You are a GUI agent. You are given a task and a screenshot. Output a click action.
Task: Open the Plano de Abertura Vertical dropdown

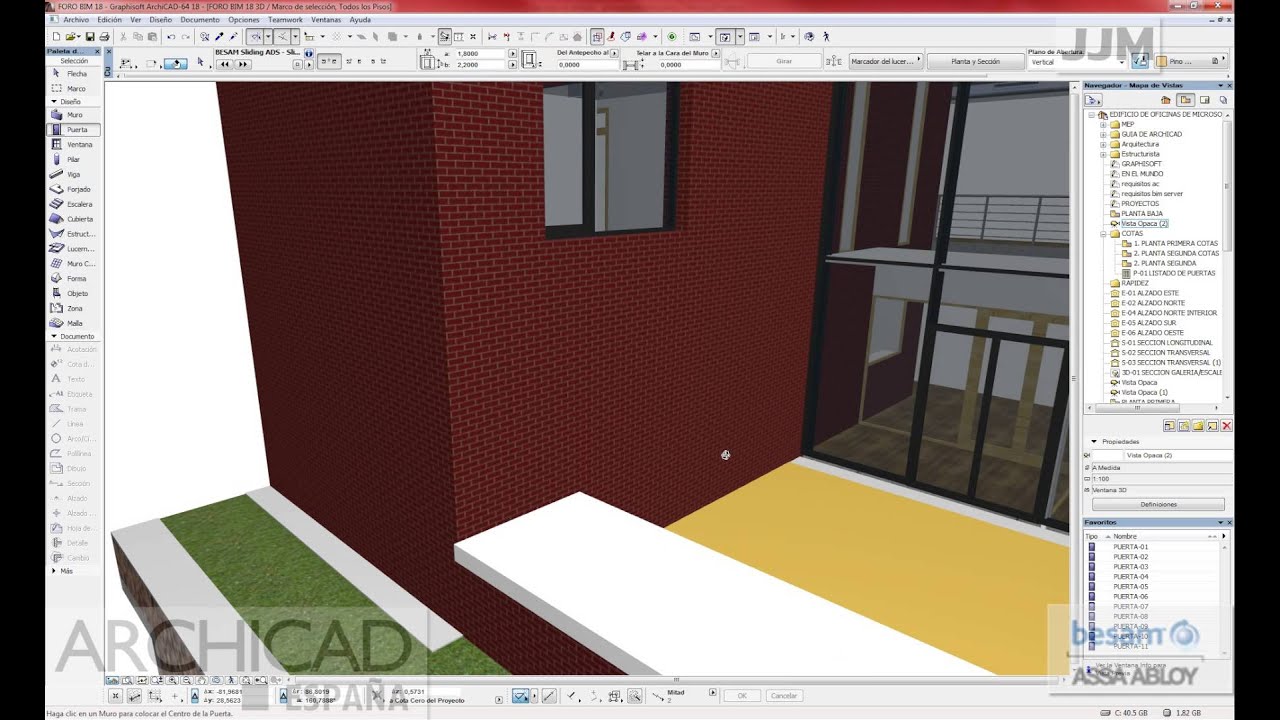[1078, 62]
